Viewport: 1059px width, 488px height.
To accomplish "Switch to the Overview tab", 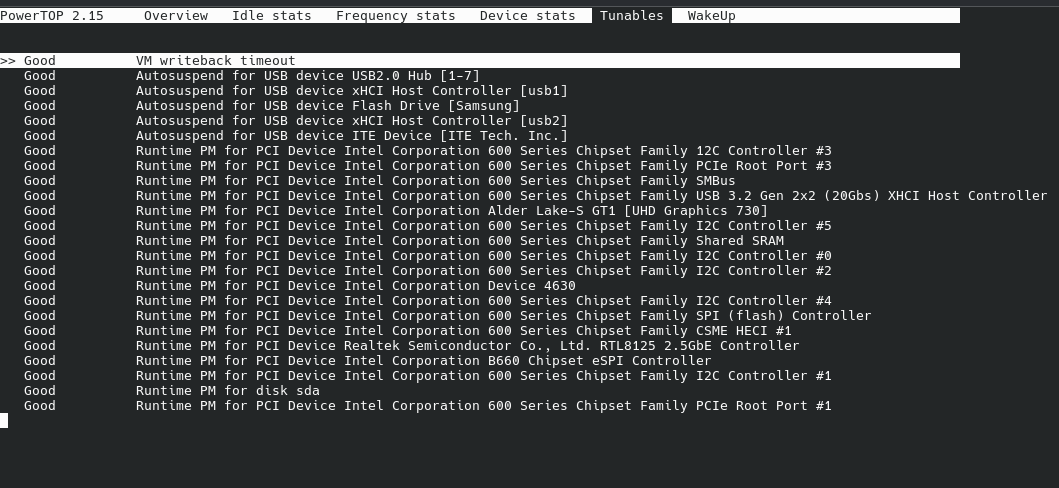I will [x=176, y=16].
